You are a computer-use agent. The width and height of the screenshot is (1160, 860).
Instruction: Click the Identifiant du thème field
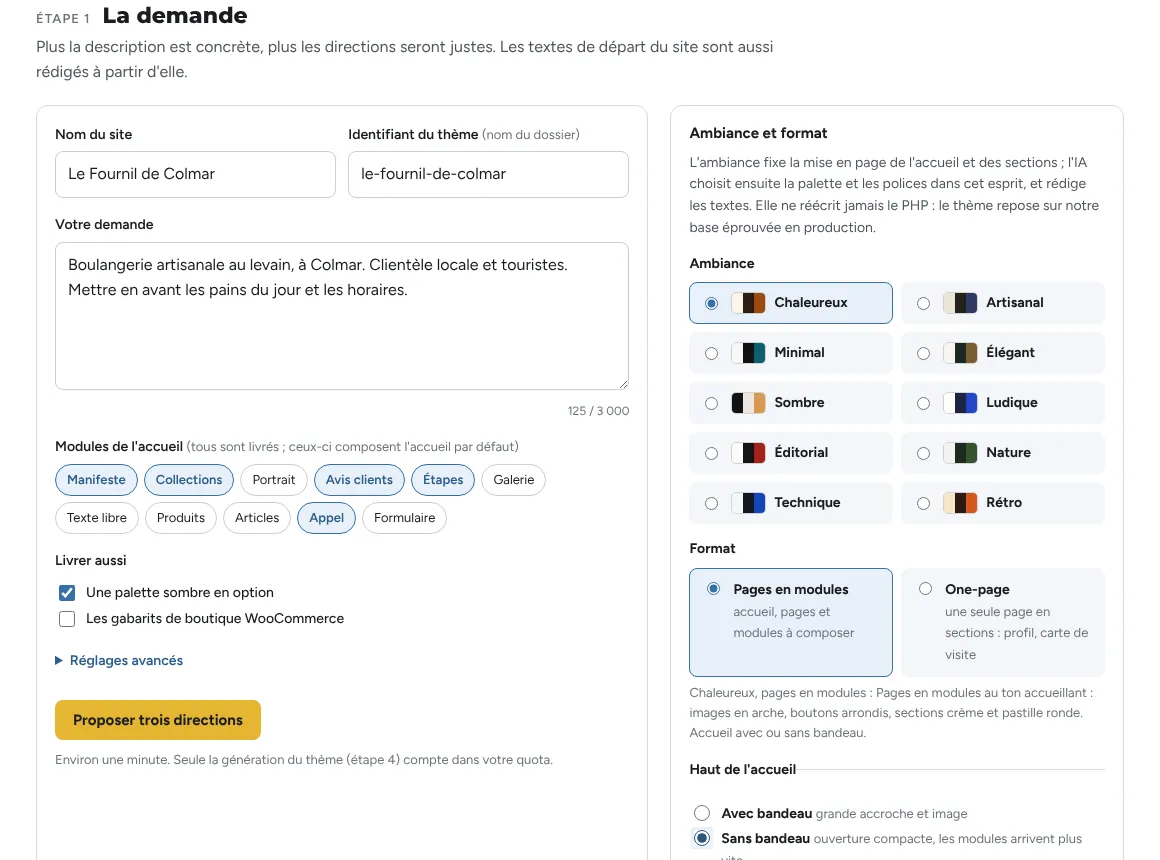[x=488, y=175]
